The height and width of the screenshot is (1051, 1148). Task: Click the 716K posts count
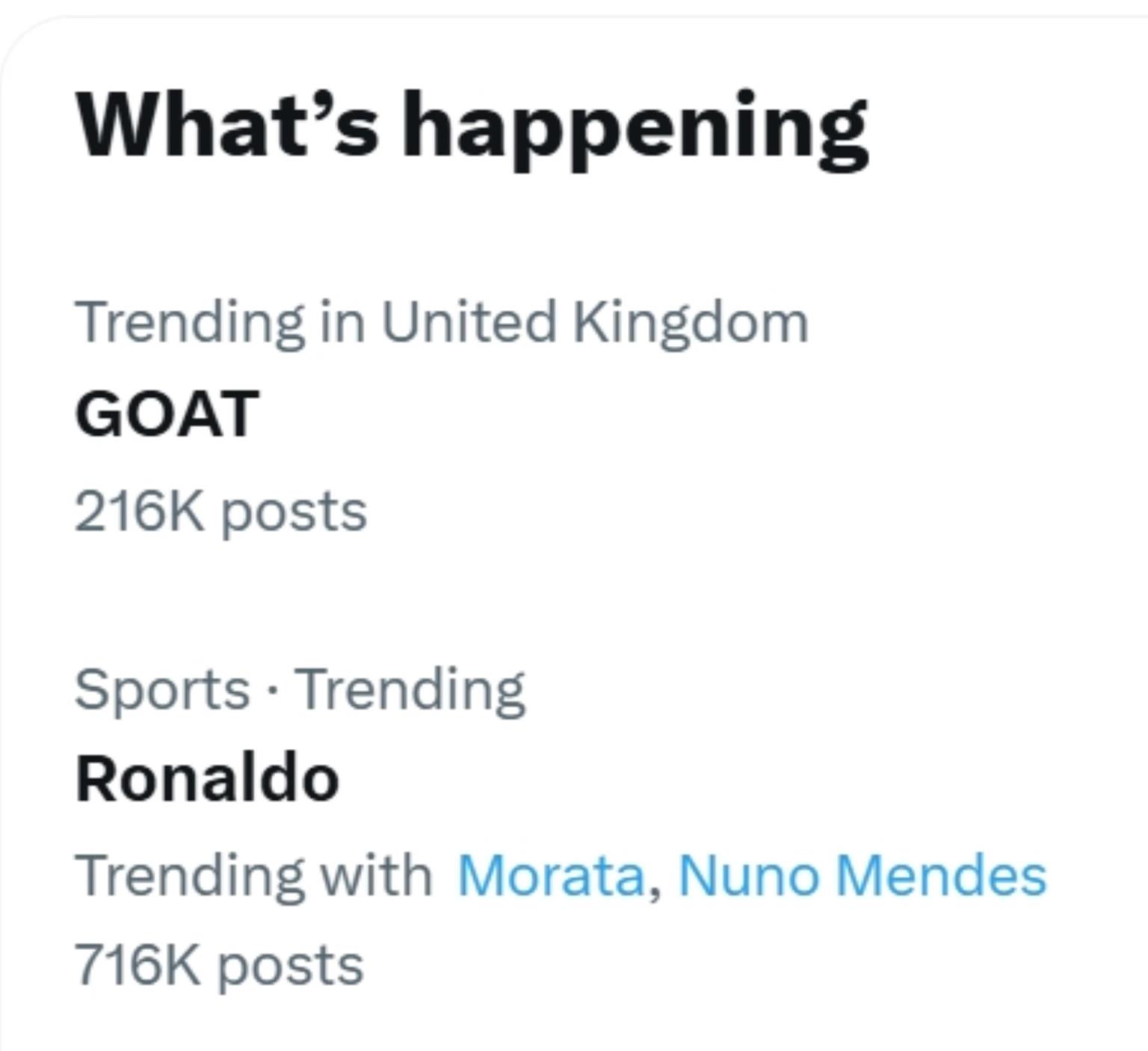point(219,965)
